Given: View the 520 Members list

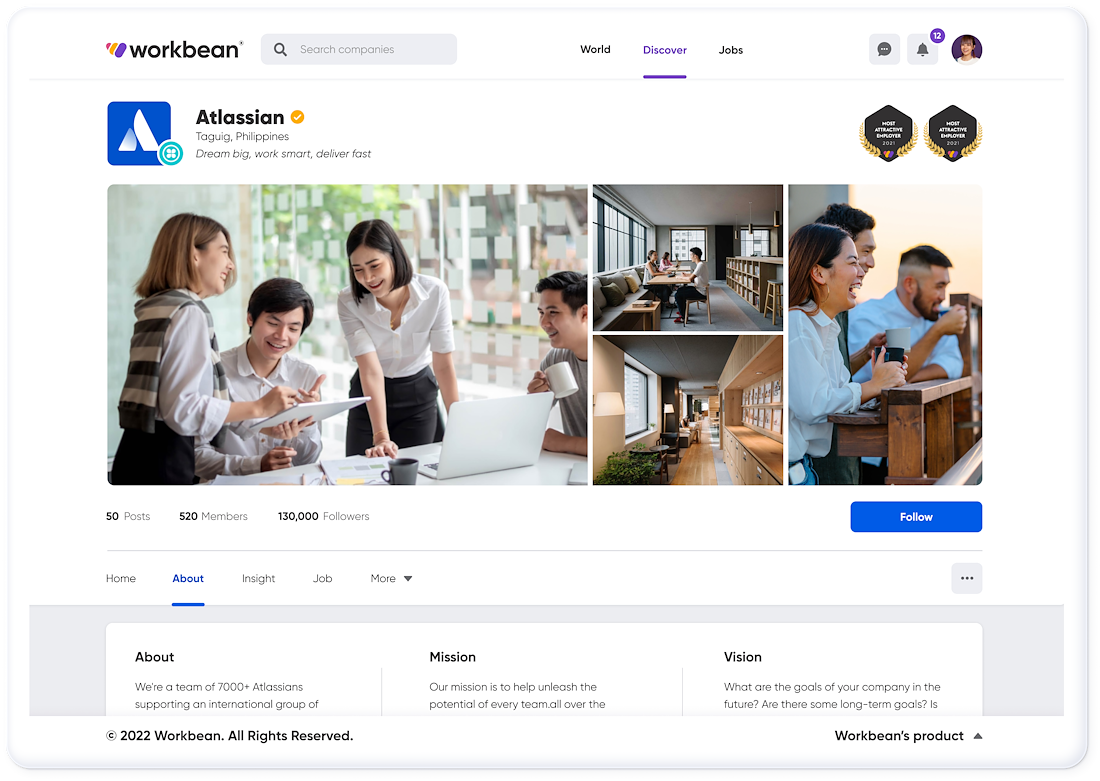Looking at the screenshot, I should coord(213,516).
